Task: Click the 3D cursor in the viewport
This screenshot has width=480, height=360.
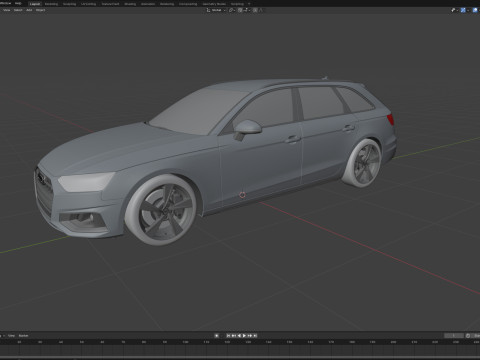Action: 242,195
